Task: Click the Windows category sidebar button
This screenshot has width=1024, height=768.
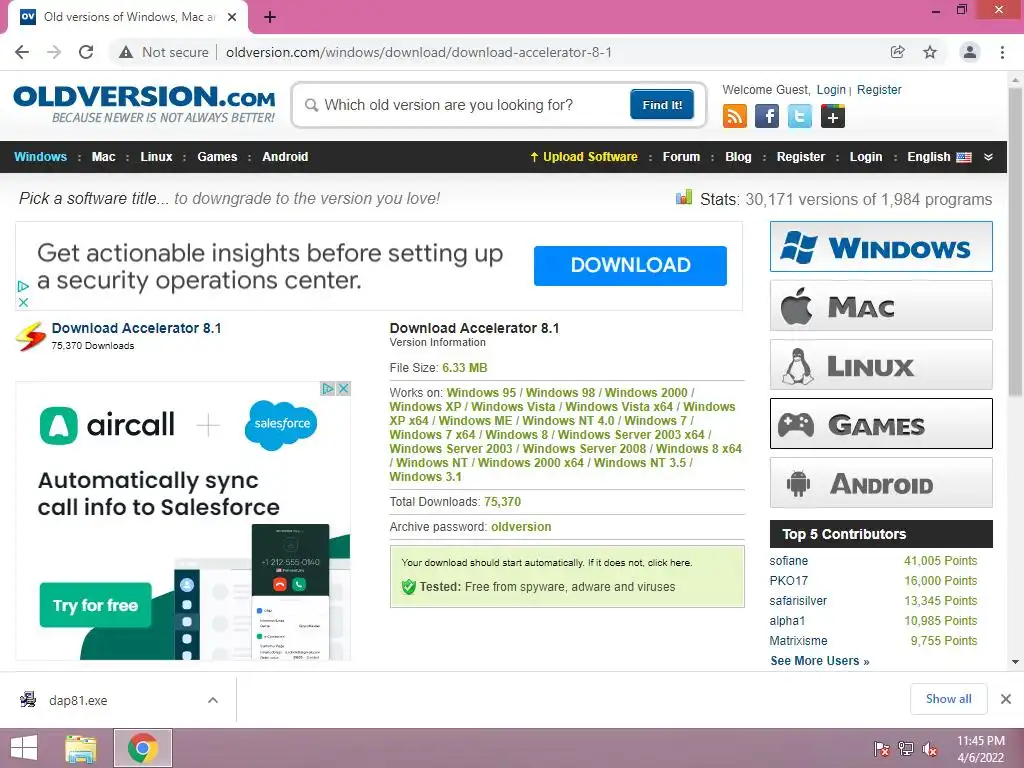Action: 881,247
